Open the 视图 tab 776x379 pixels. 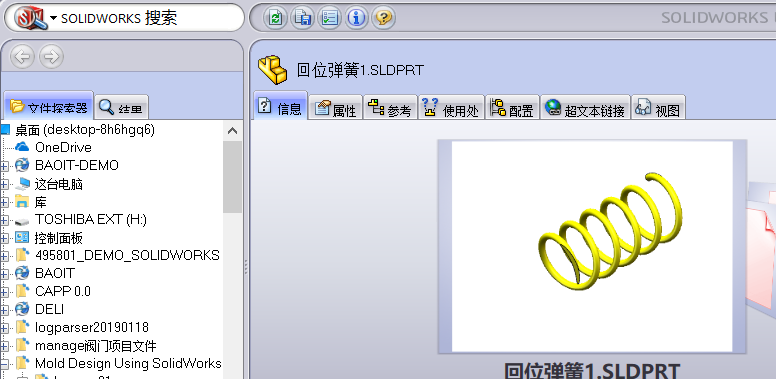(658, 108)
